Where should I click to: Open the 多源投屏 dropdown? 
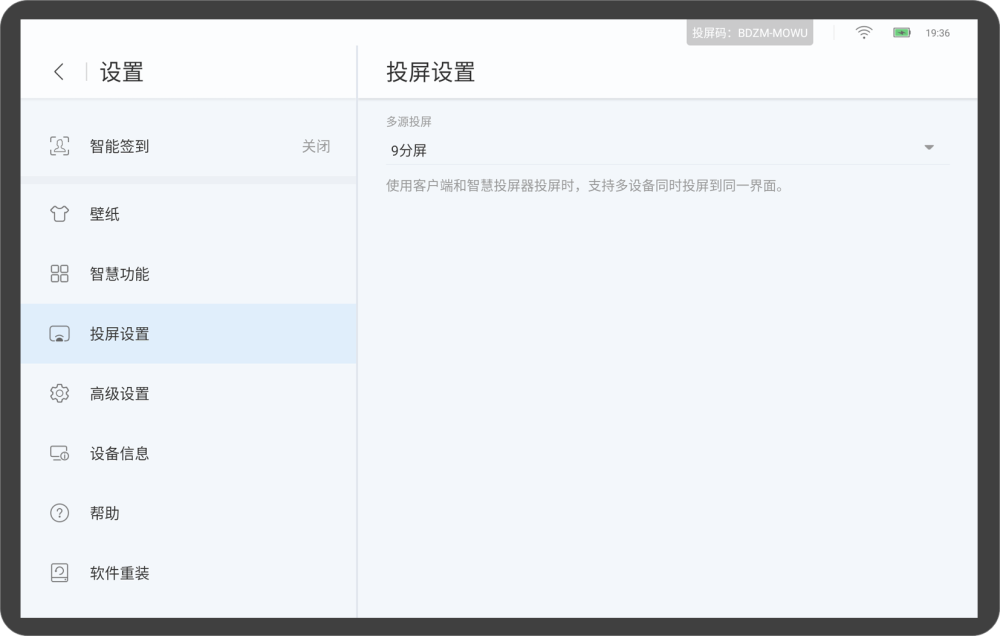point(660,147)
